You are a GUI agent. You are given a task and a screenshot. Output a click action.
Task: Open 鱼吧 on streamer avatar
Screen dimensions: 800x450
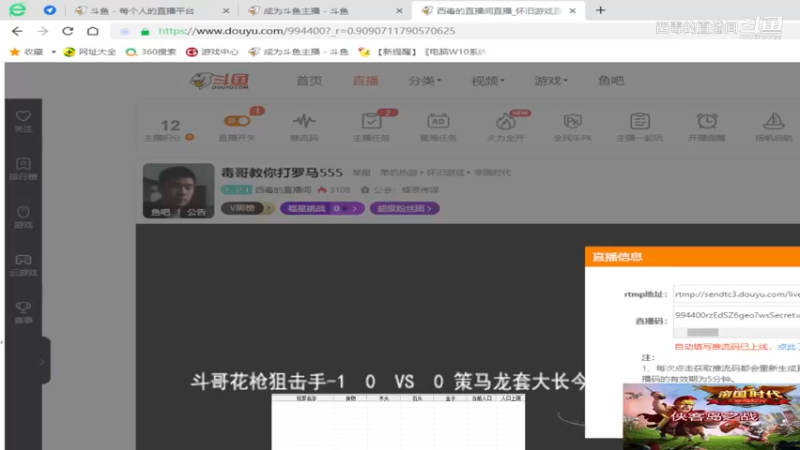(161, 212)
